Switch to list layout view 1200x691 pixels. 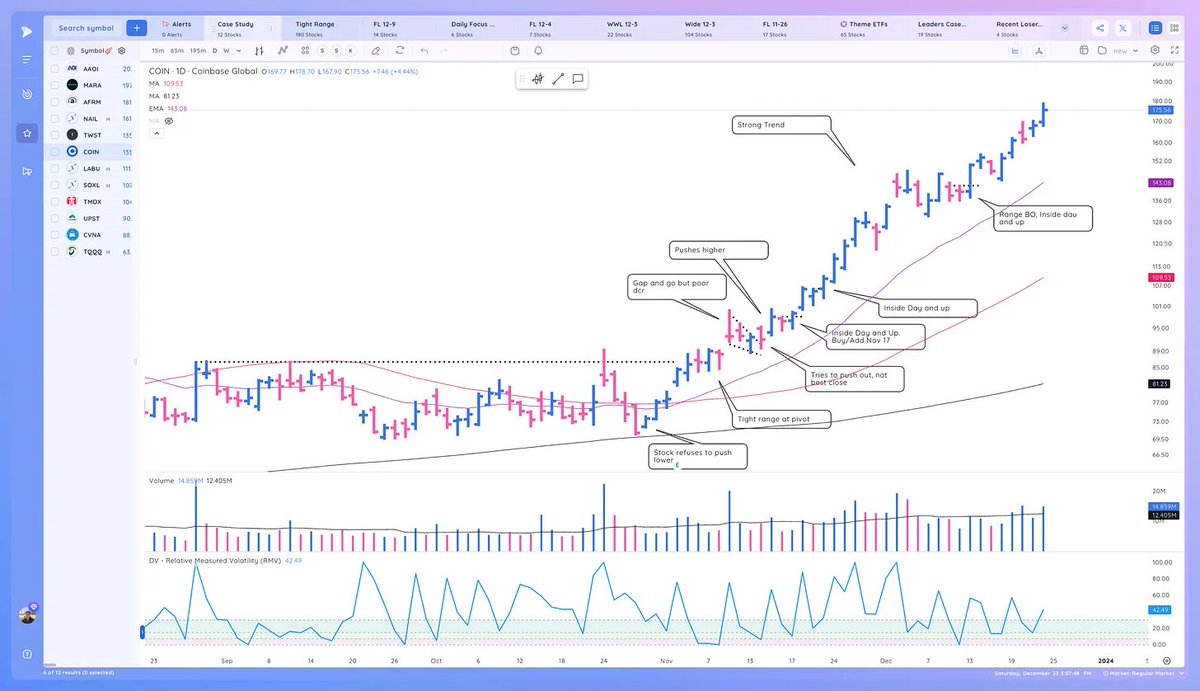point(1155,28)
